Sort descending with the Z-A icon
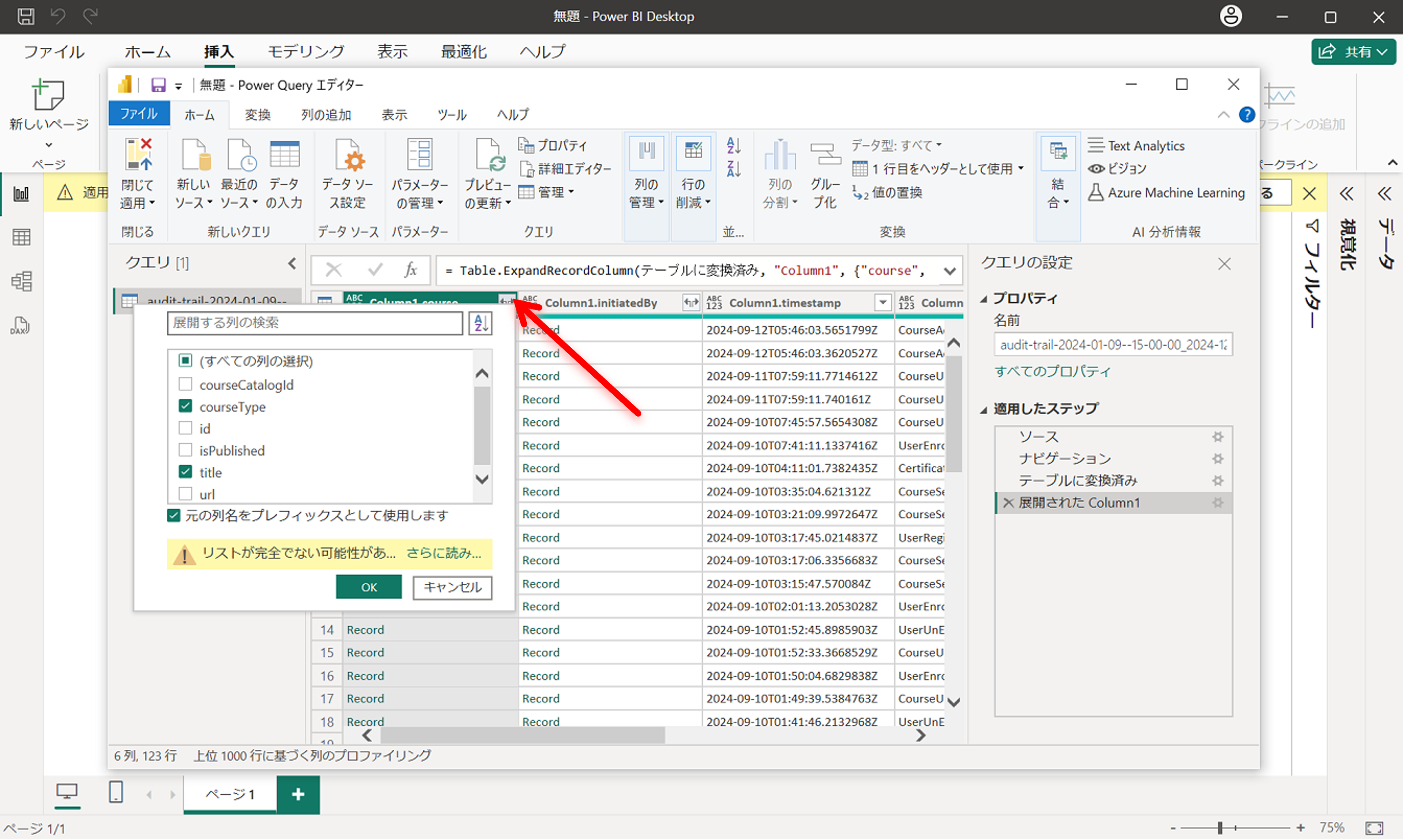This screenshot has width=1403, height=840. [733, 169]
